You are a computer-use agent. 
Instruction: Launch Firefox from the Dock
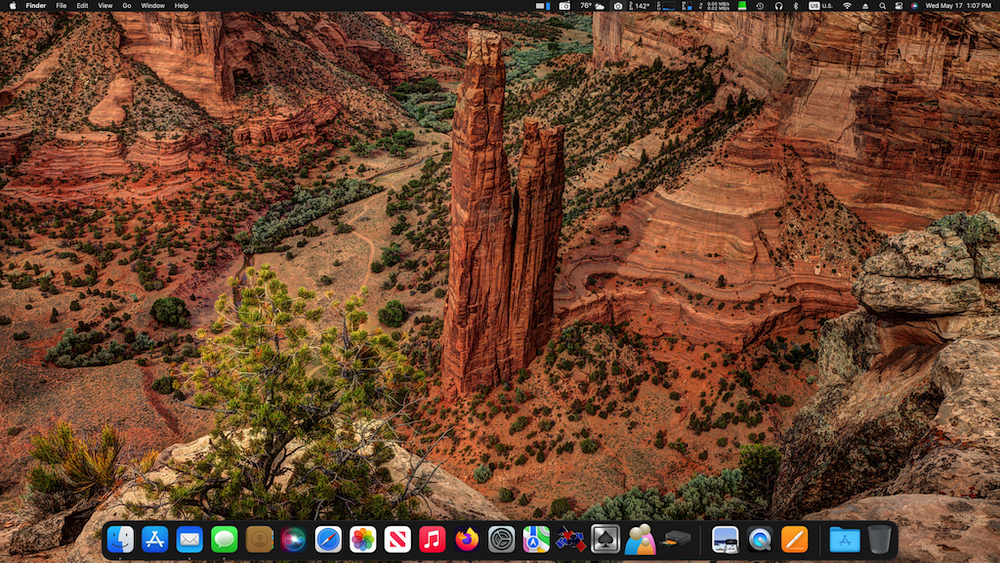(x=467, y=539)
